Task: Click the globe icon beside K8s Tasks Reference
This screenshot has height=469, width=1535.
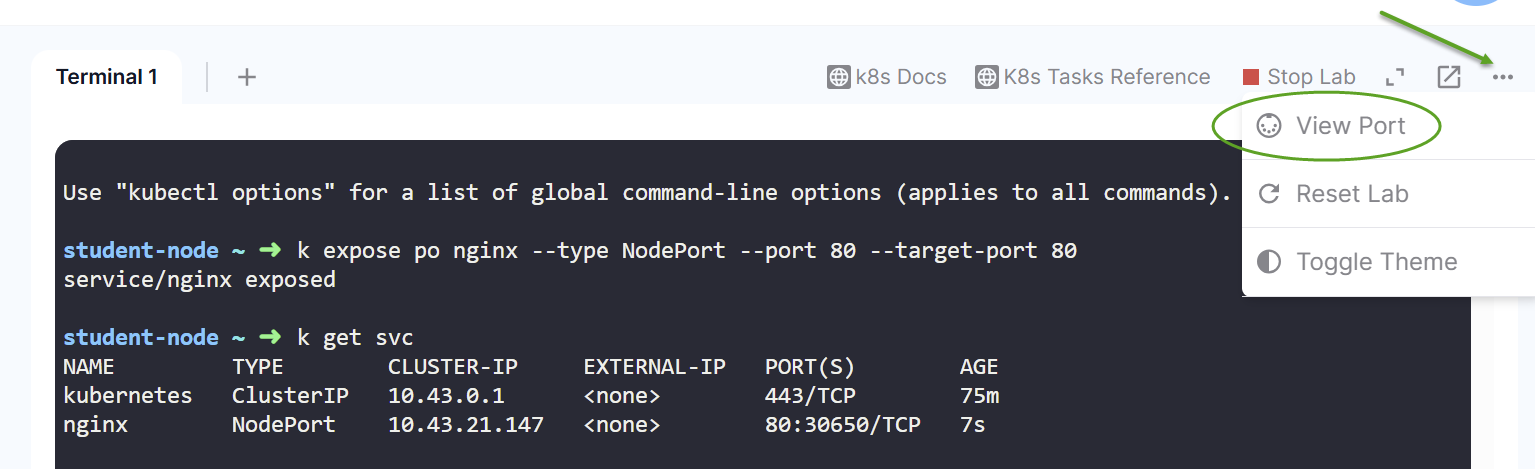Action: (987, 77)
